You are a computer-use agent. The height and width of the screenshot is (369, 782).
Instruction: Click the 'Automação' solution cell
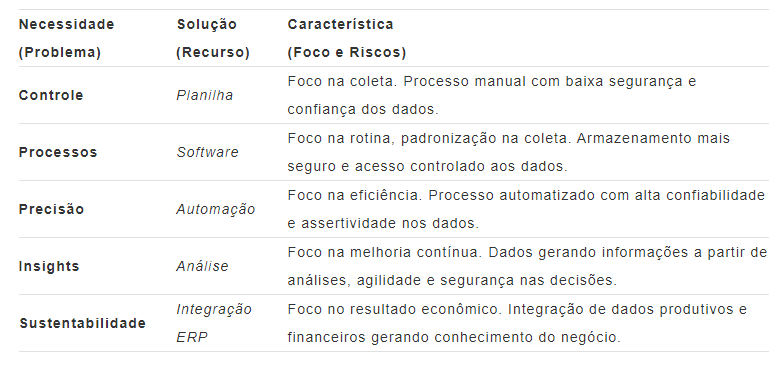tap(215, 209)
